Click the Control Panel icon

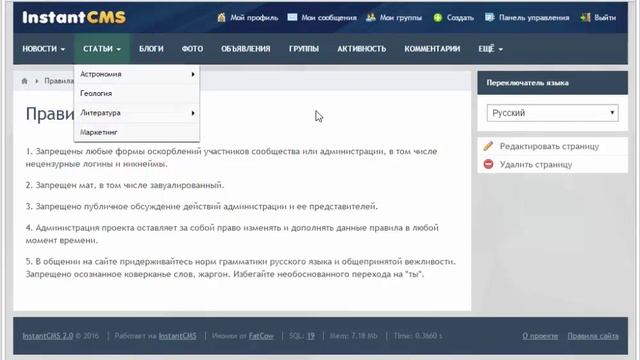[489, 17]
